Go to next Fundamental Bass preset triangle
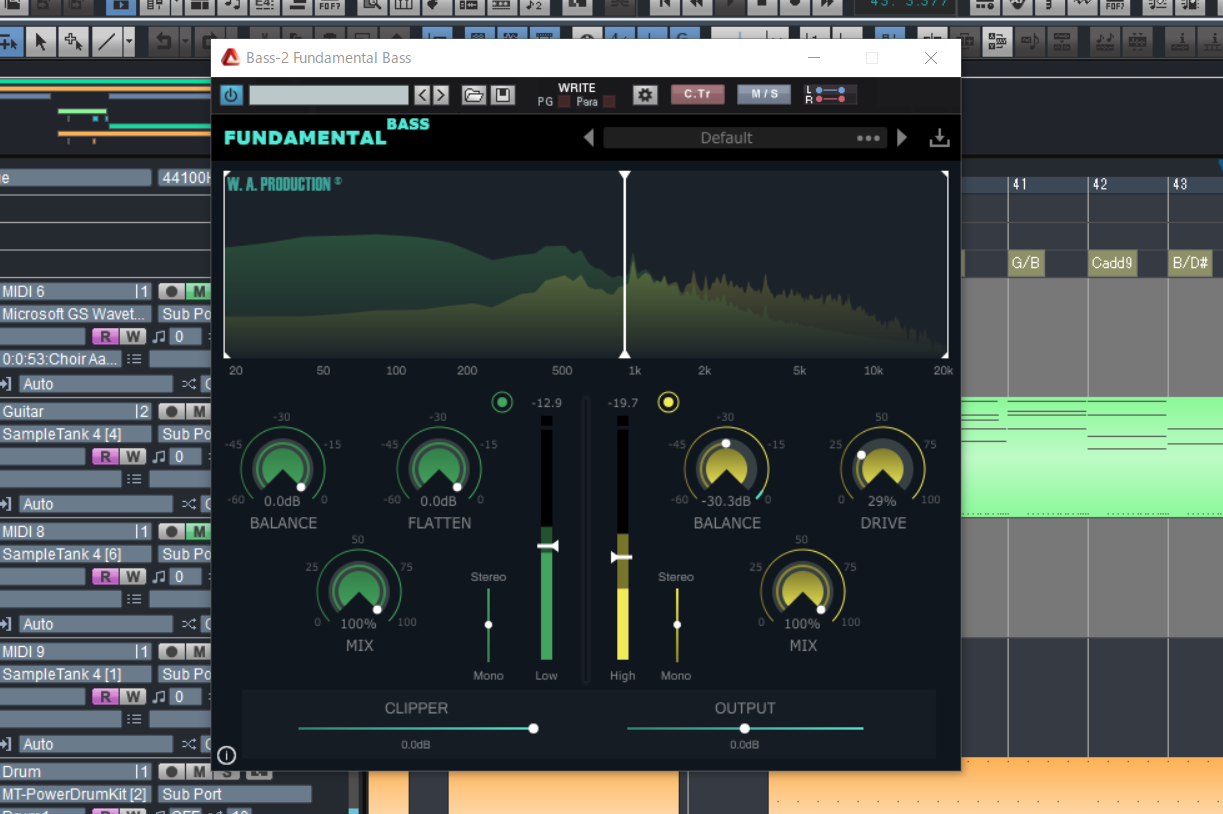This screenshot has height=814, width=1223. click(x=902, y=138)
